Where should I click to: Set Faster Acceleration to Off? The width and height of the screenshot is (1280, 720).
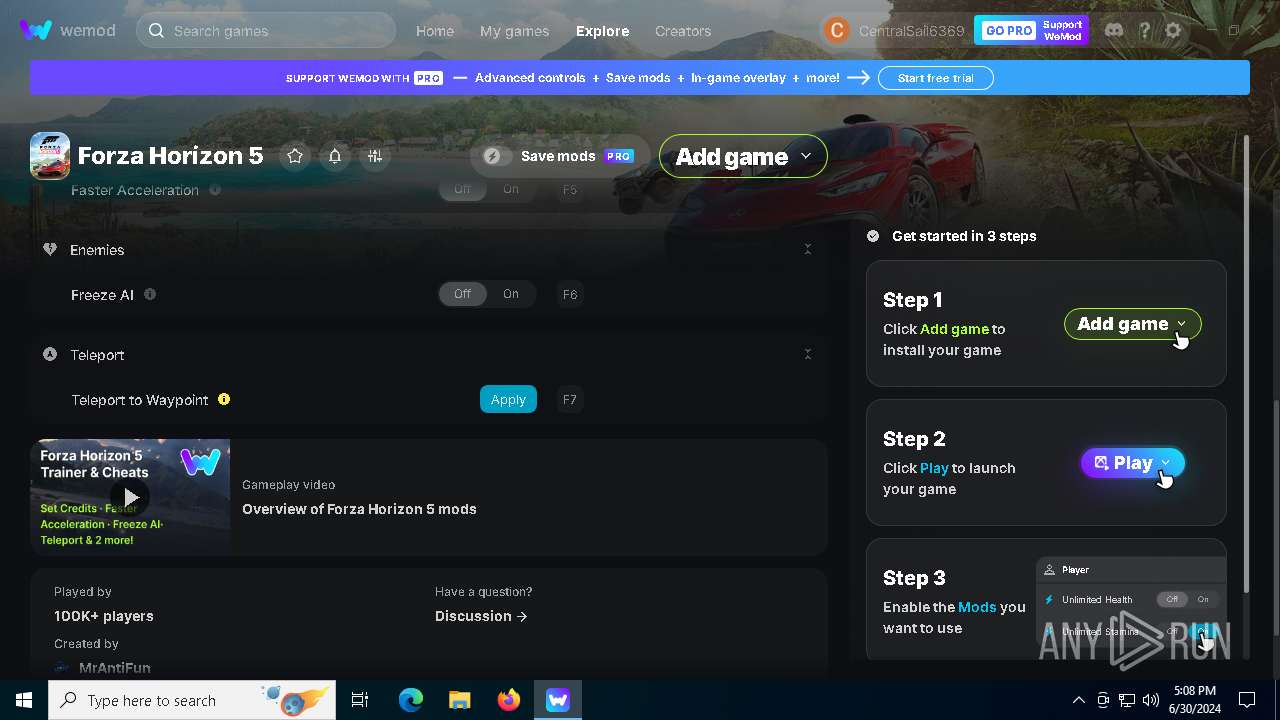[462, 189]
